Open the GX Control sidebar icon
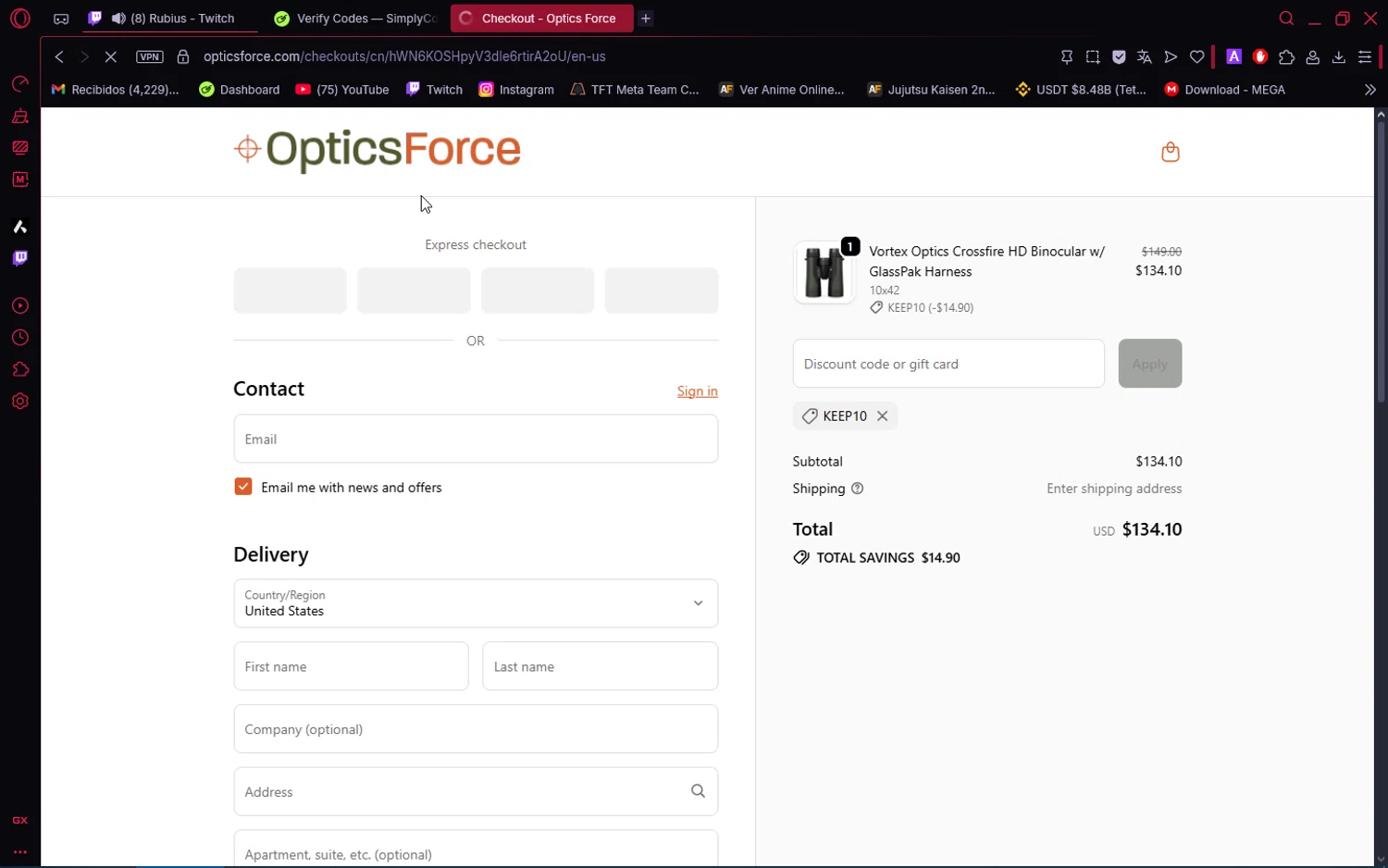Screen dimensions: 1388x868 pyautogui.click(x=19, y=84)
